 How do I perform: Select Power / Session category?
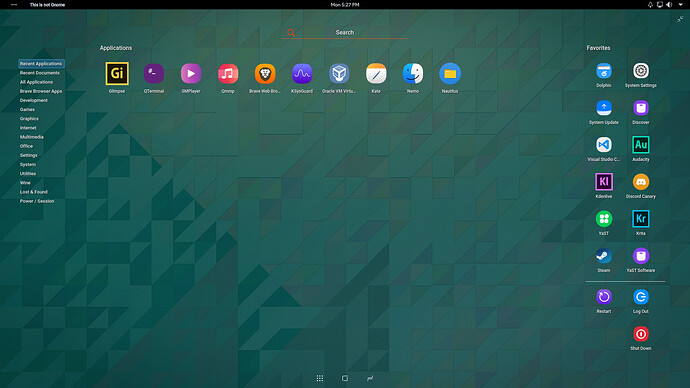[x=37, y=201]
